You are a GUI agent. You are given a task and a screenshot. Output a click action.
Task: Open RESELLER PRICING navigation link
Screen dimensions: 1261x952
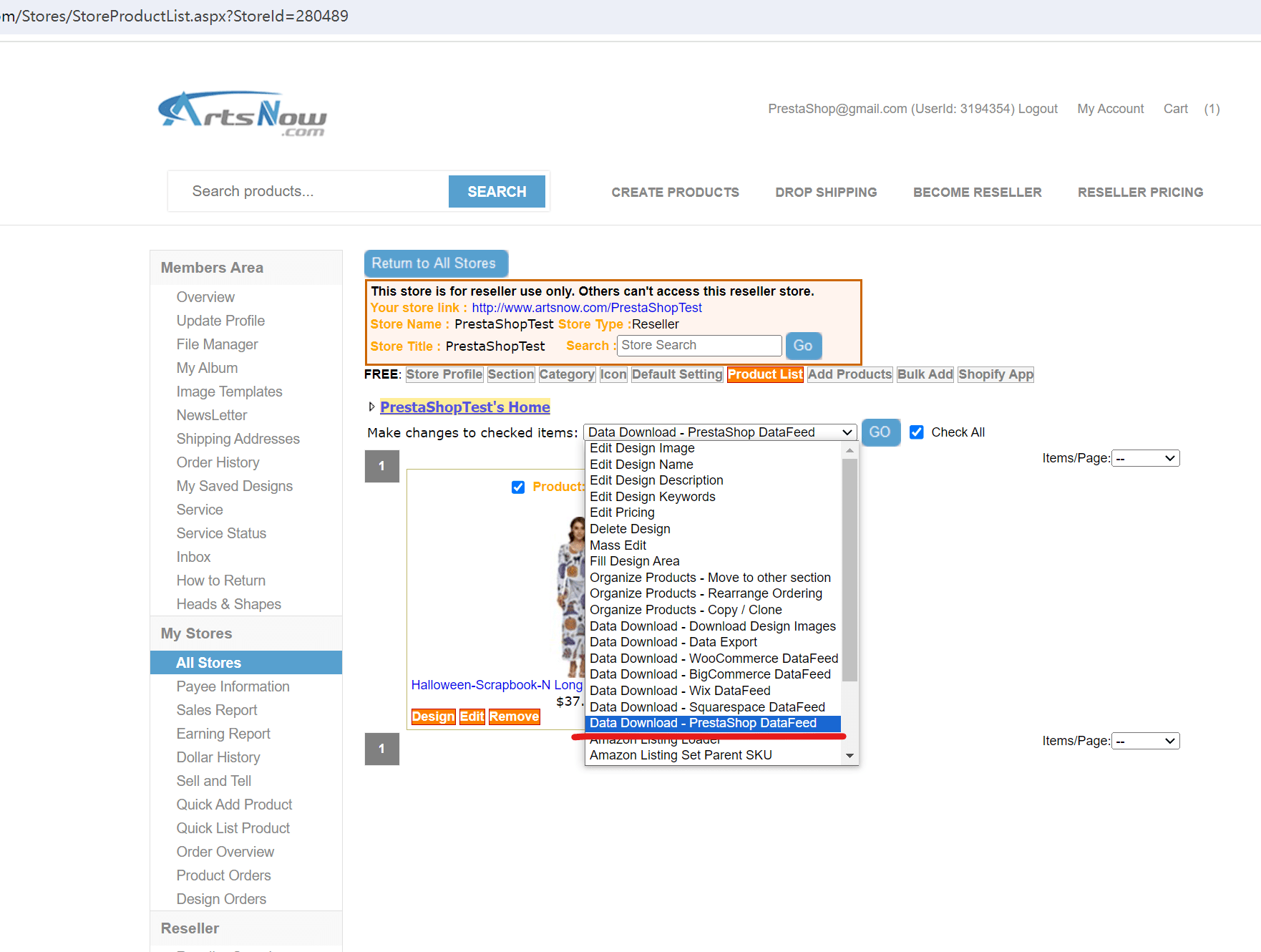[x=1140, y=193]
